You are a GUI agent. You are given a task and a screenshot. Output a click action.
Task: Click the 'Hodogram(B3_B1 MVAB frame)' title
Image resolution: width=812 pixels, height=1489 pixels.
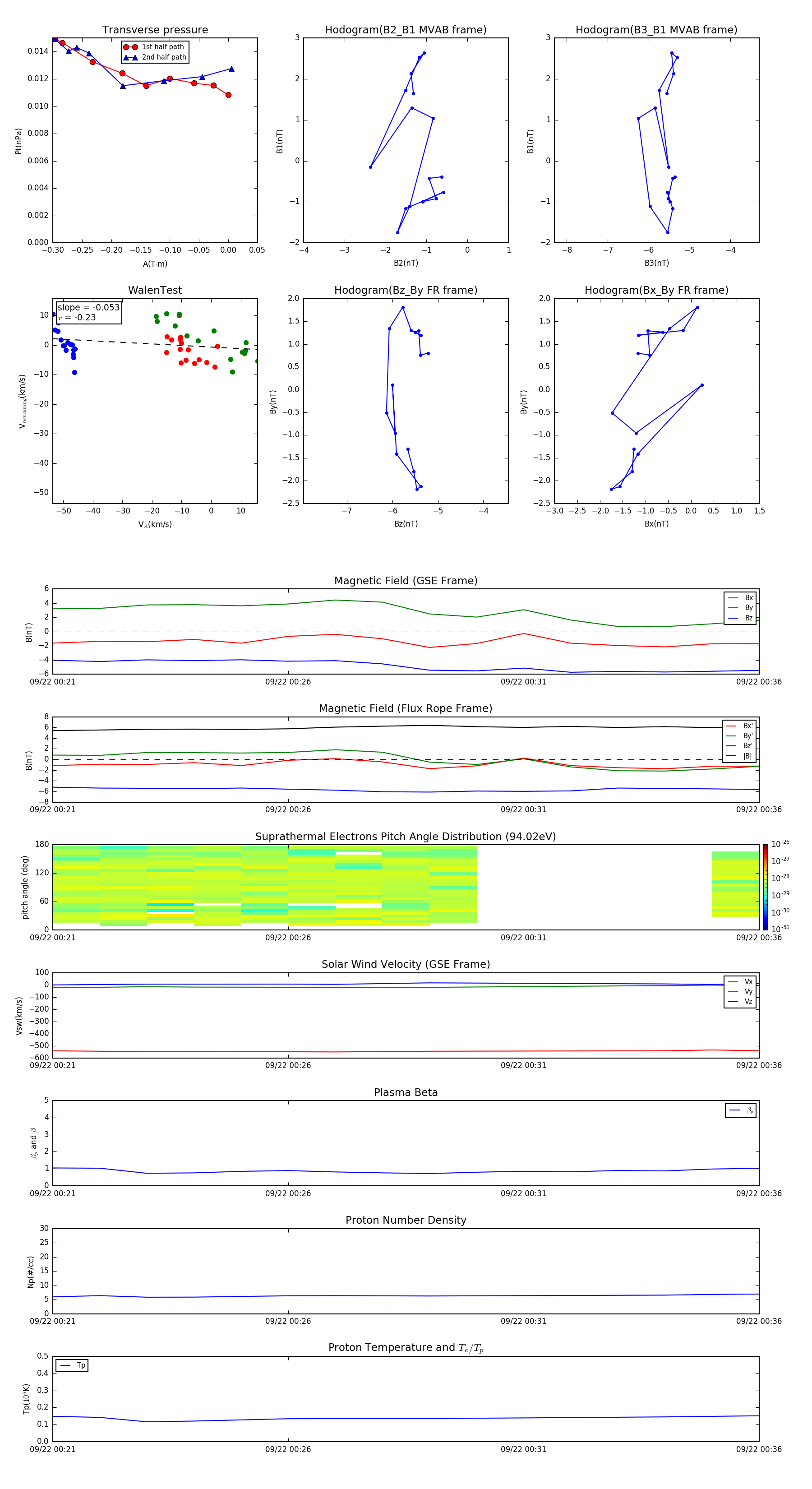[656, 30]
